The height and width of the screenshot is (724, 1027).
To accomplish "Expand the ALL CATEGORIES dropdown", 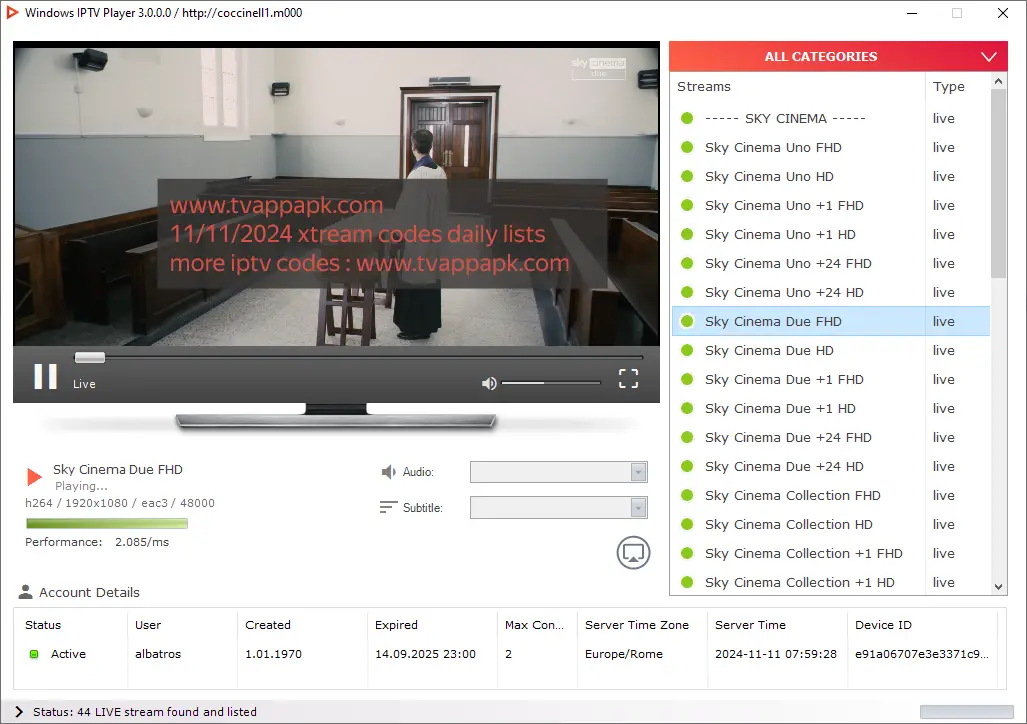I will coord(838,56).
